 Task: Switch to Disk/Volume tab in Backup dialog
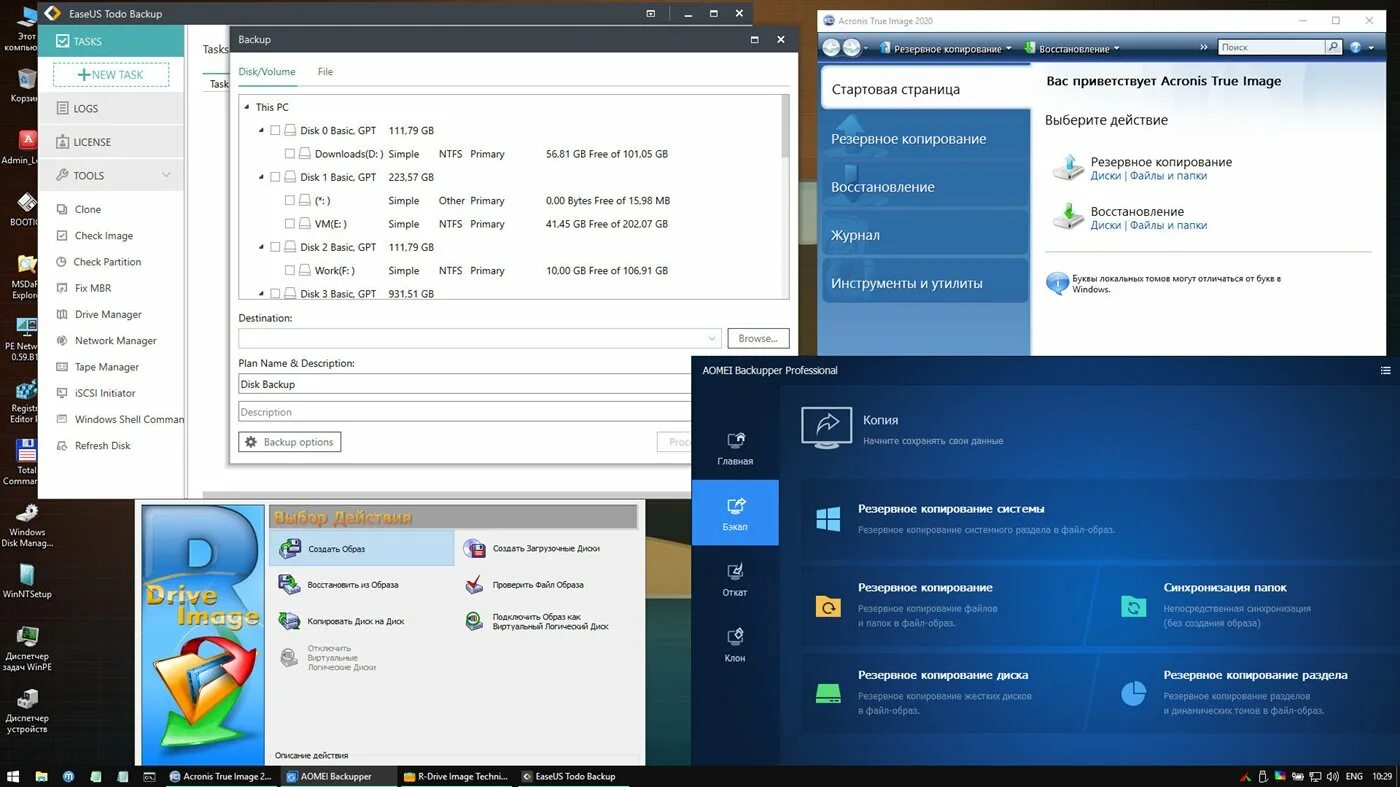(267, 72)
